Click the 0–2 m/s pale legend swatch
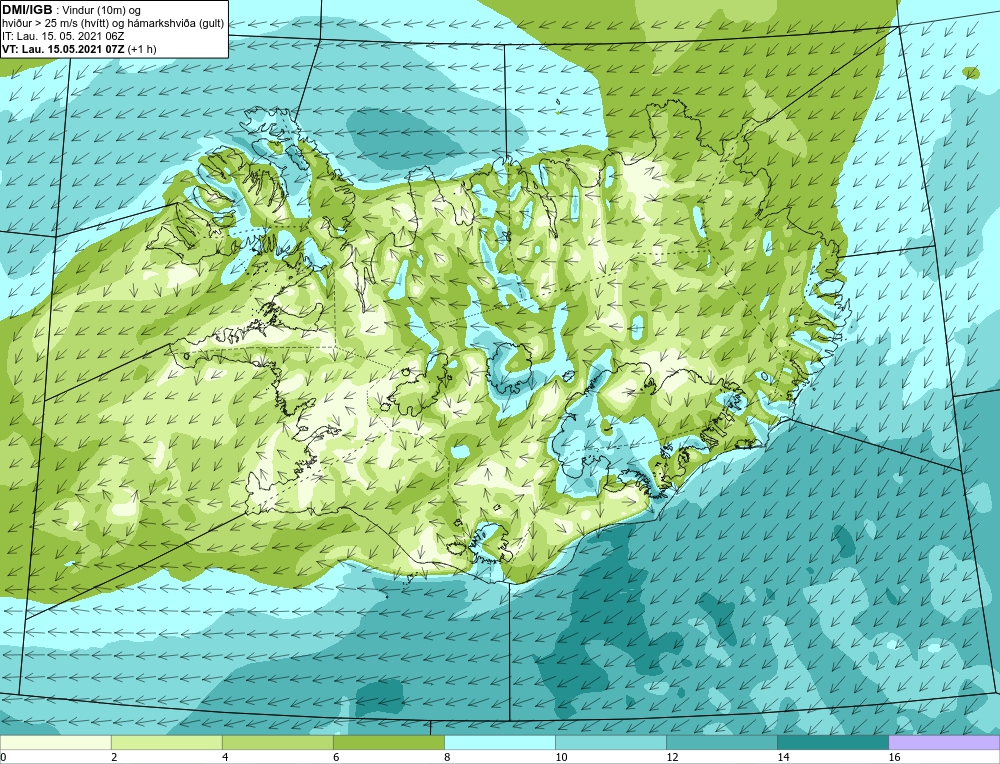Image resolution: width=1000 pixels, height=764 pixels. tap(55, 742)
